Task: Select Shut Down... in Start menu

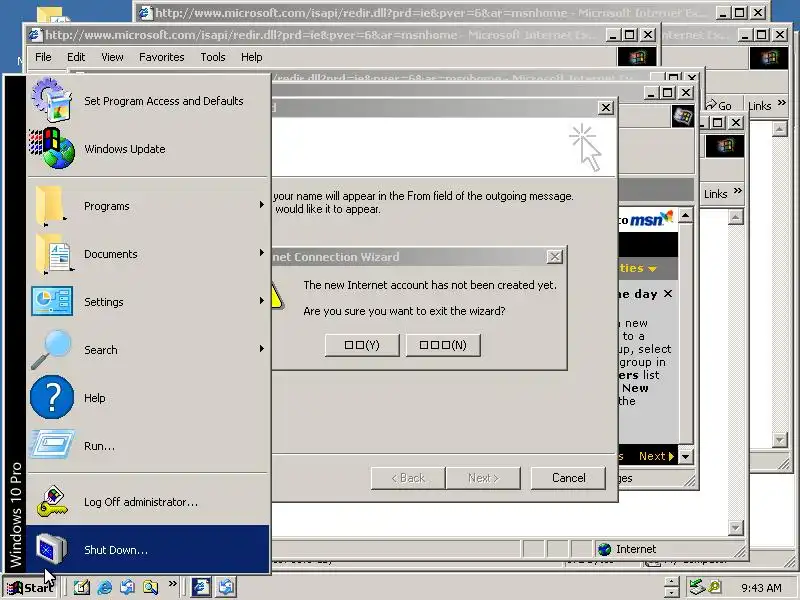Action: 148,549
